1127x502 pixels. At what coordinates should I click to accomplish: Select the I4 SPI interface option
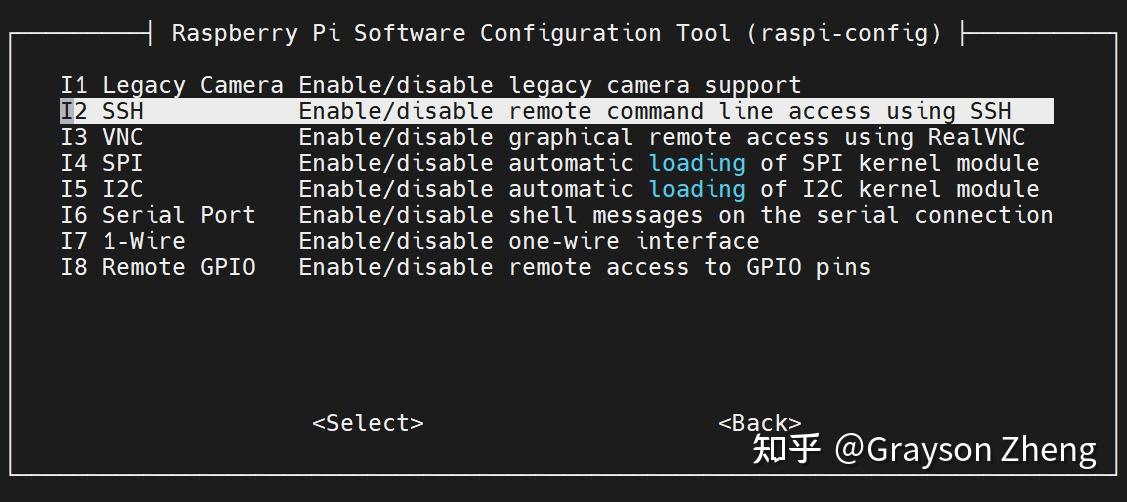102,163
